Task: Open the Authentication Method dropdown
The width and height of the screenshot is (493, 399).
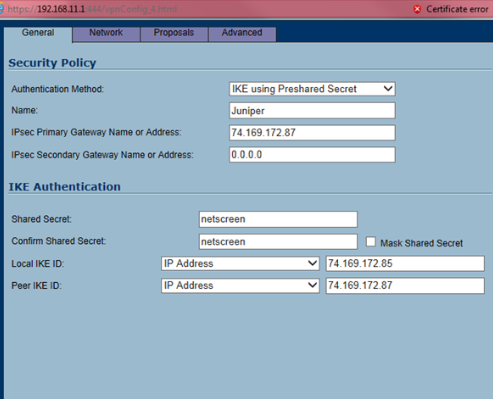Action: 312,89
